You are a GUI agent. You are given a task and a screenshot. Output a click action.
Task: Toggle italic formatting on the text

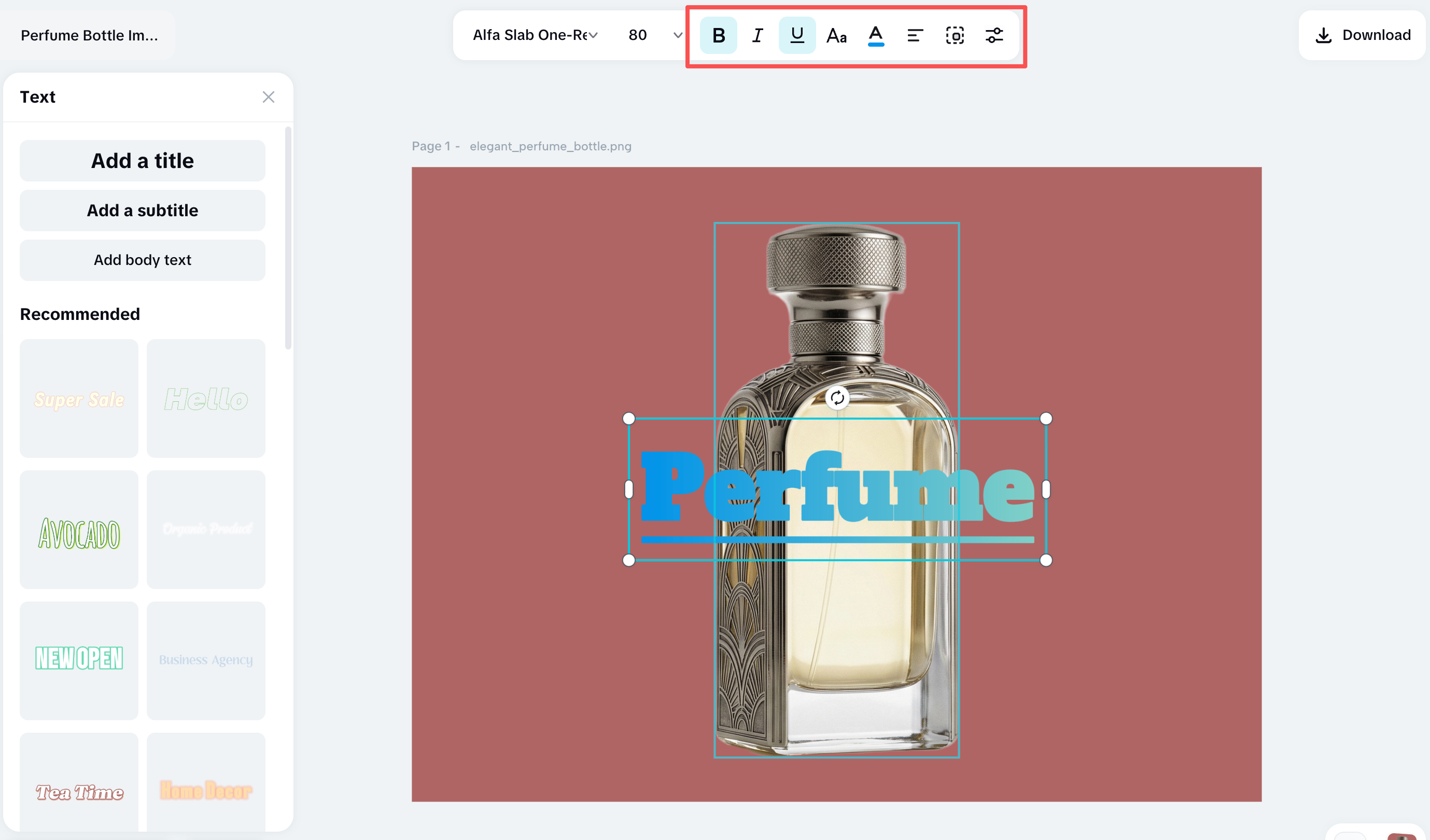758,35
